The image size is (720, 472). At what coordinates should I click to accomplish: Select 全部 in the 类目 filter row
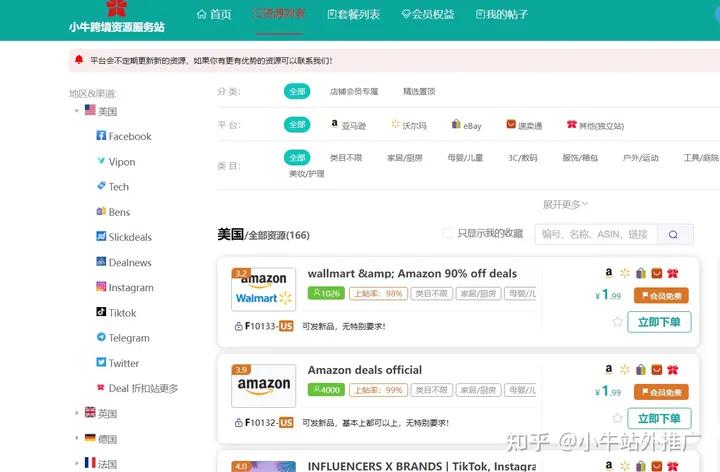click(297, 157)
